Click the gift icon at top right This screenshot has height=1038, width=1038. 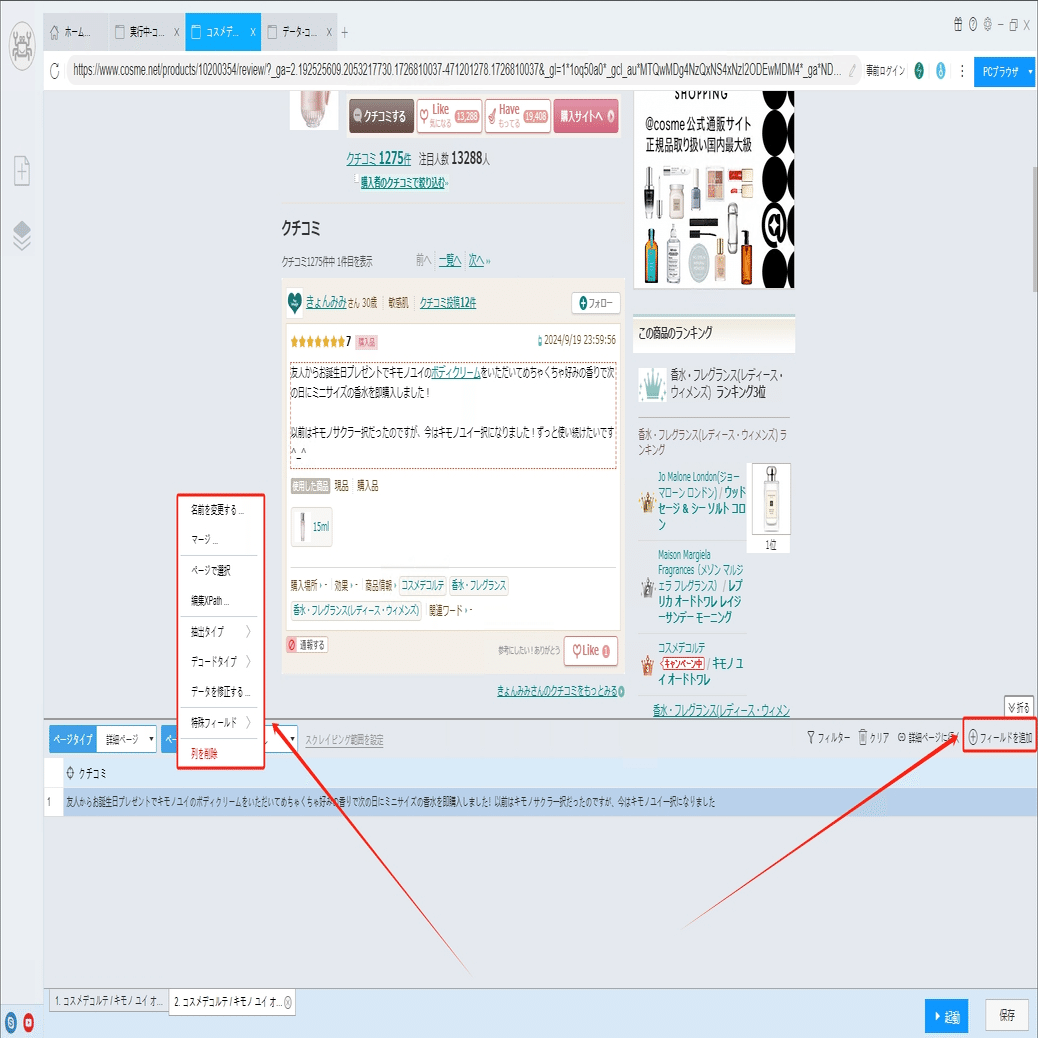click(x=958, y=24)
